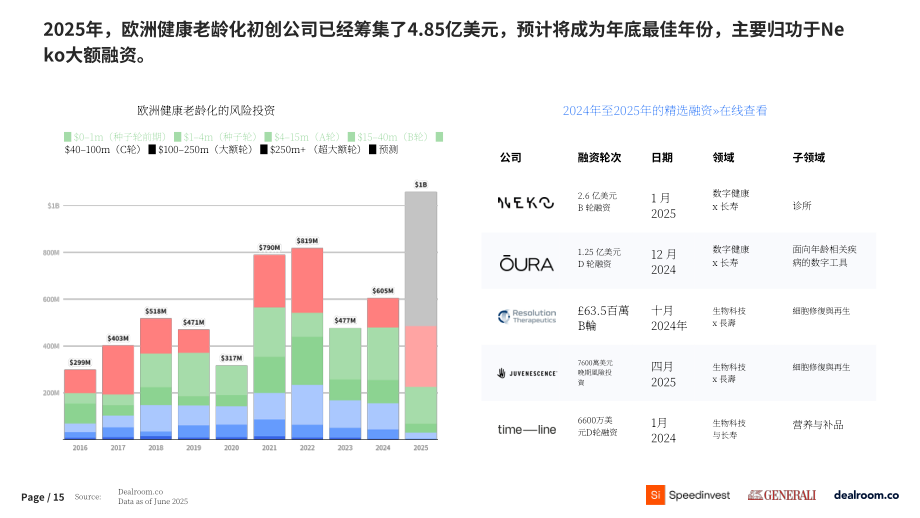
Task: Click the 四月 2025 date cell
Action: click(x=663, y=374)
